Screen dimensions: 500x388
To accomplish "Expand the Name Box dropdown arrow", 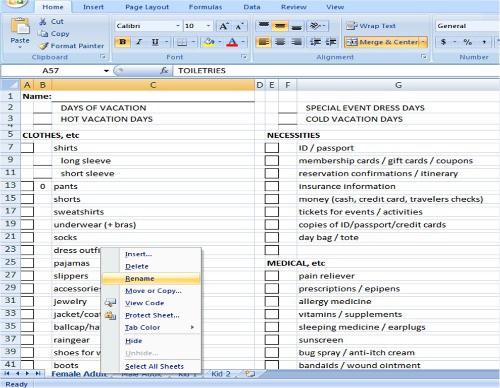I will point(106,71).
